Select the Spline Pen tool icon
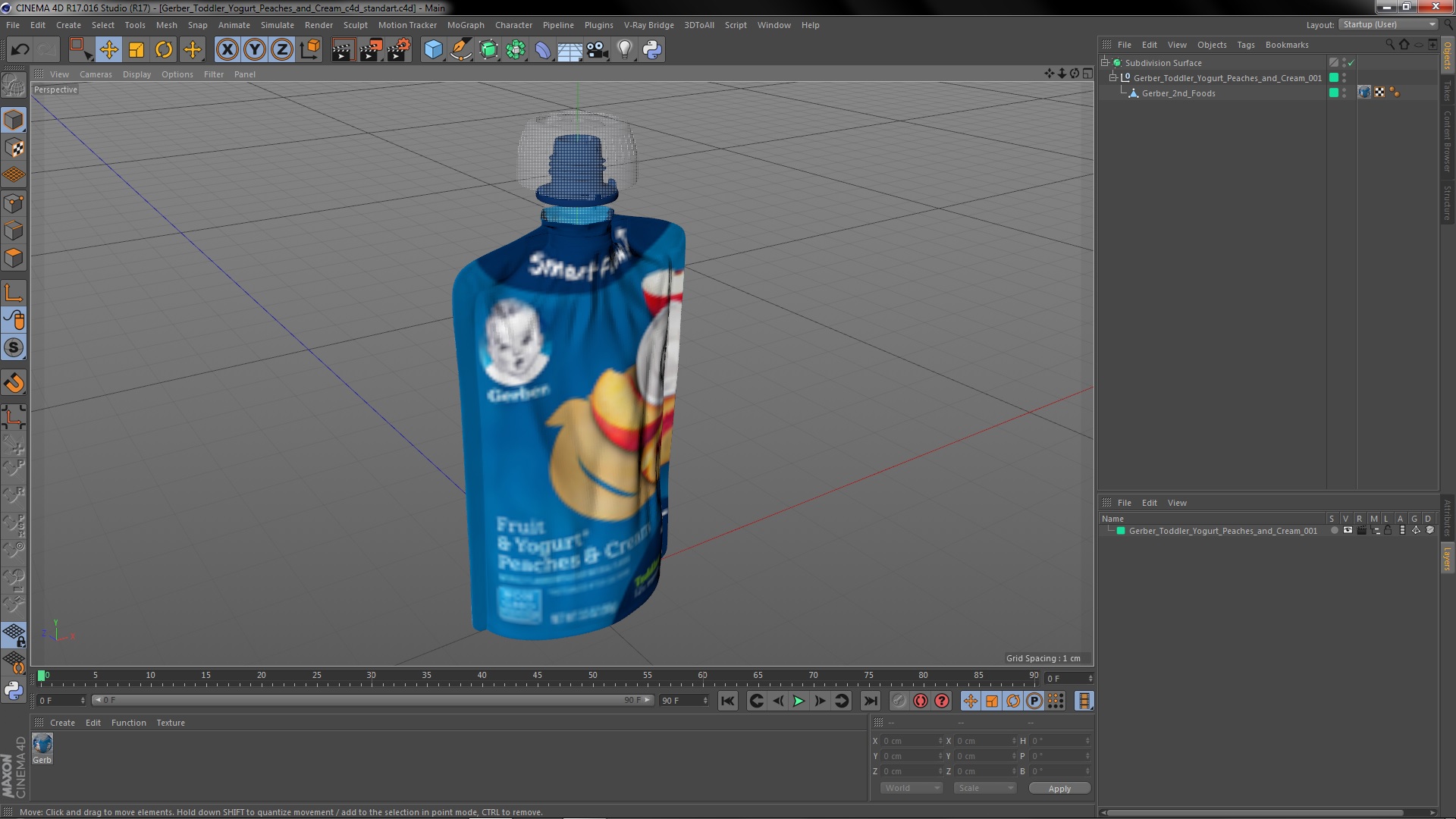The width and height of the screenshot is (1456, 819). point(460,50)
